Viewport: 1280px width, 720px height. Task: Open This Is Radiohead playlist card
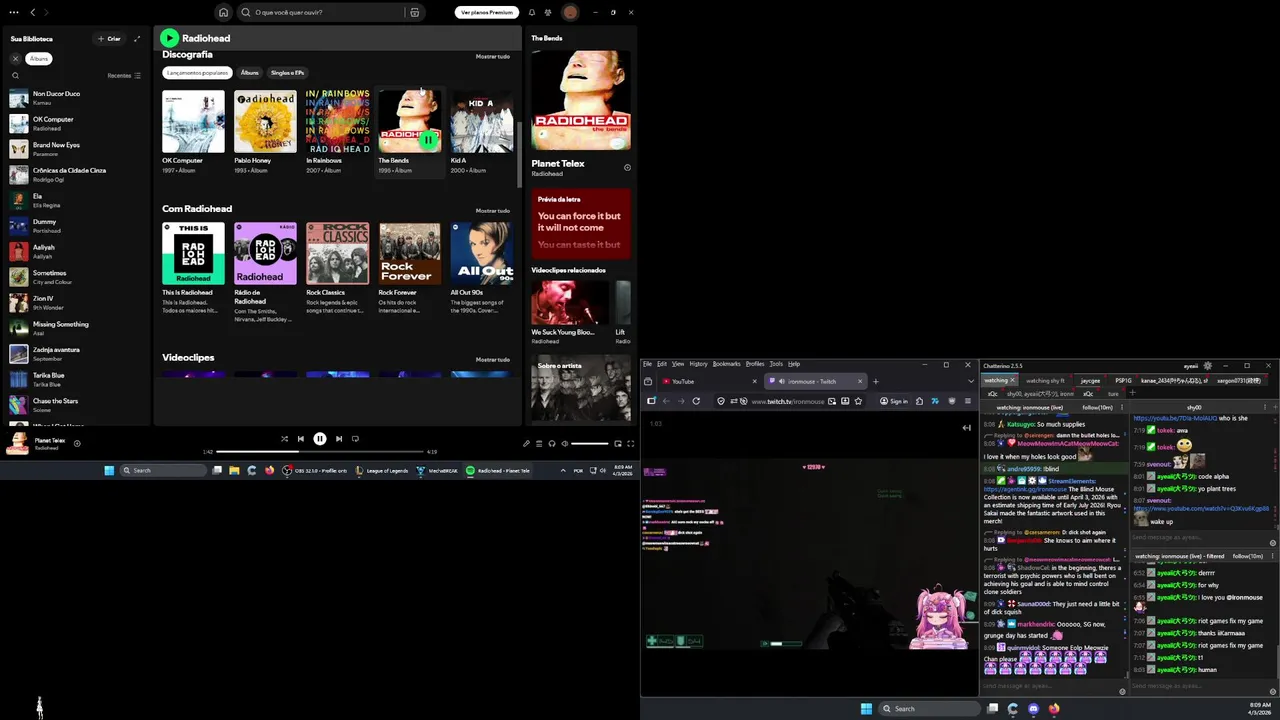coord(193,270)
